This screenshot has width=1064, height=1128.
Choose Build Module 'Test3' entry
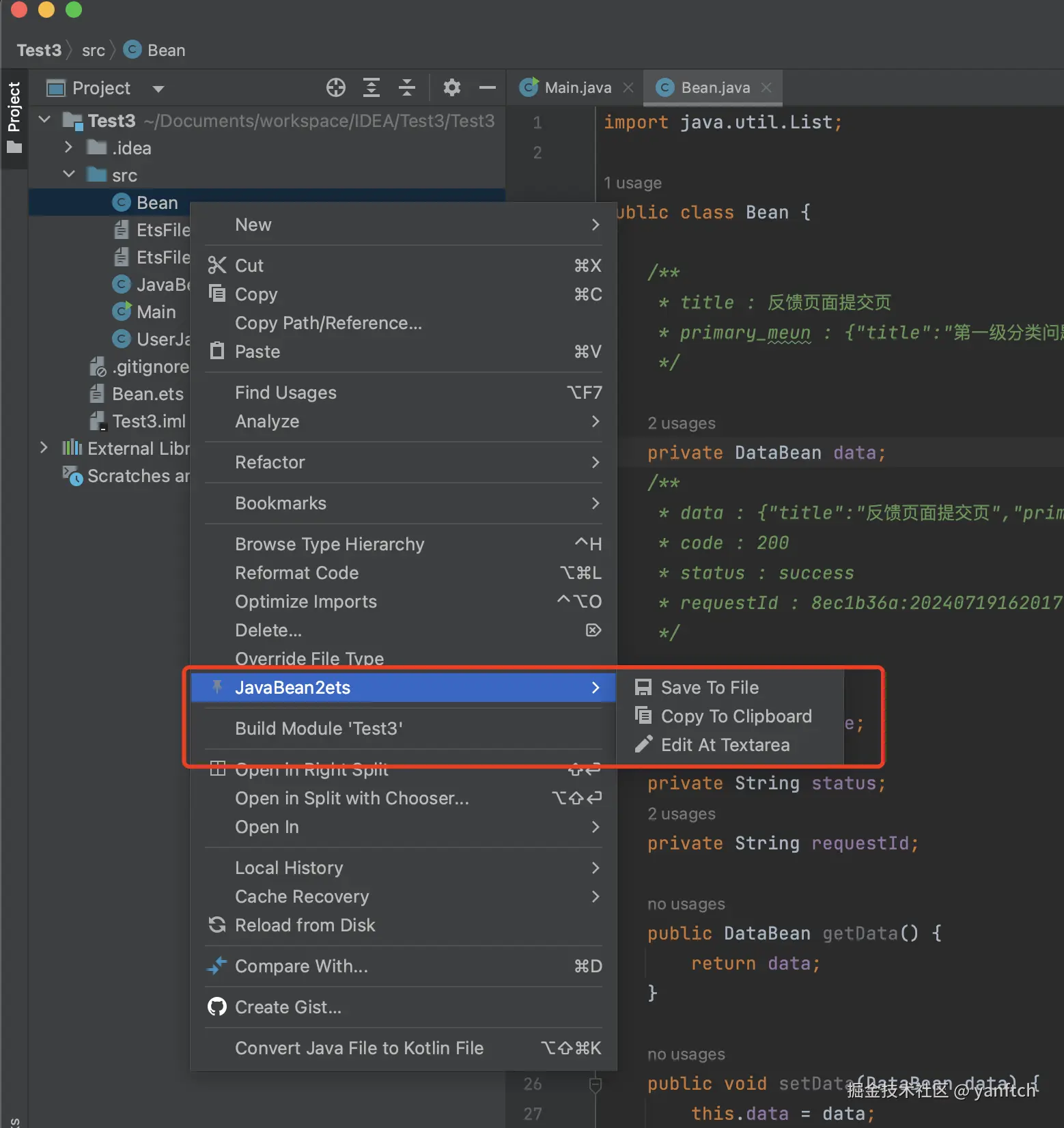click(404, 729)
